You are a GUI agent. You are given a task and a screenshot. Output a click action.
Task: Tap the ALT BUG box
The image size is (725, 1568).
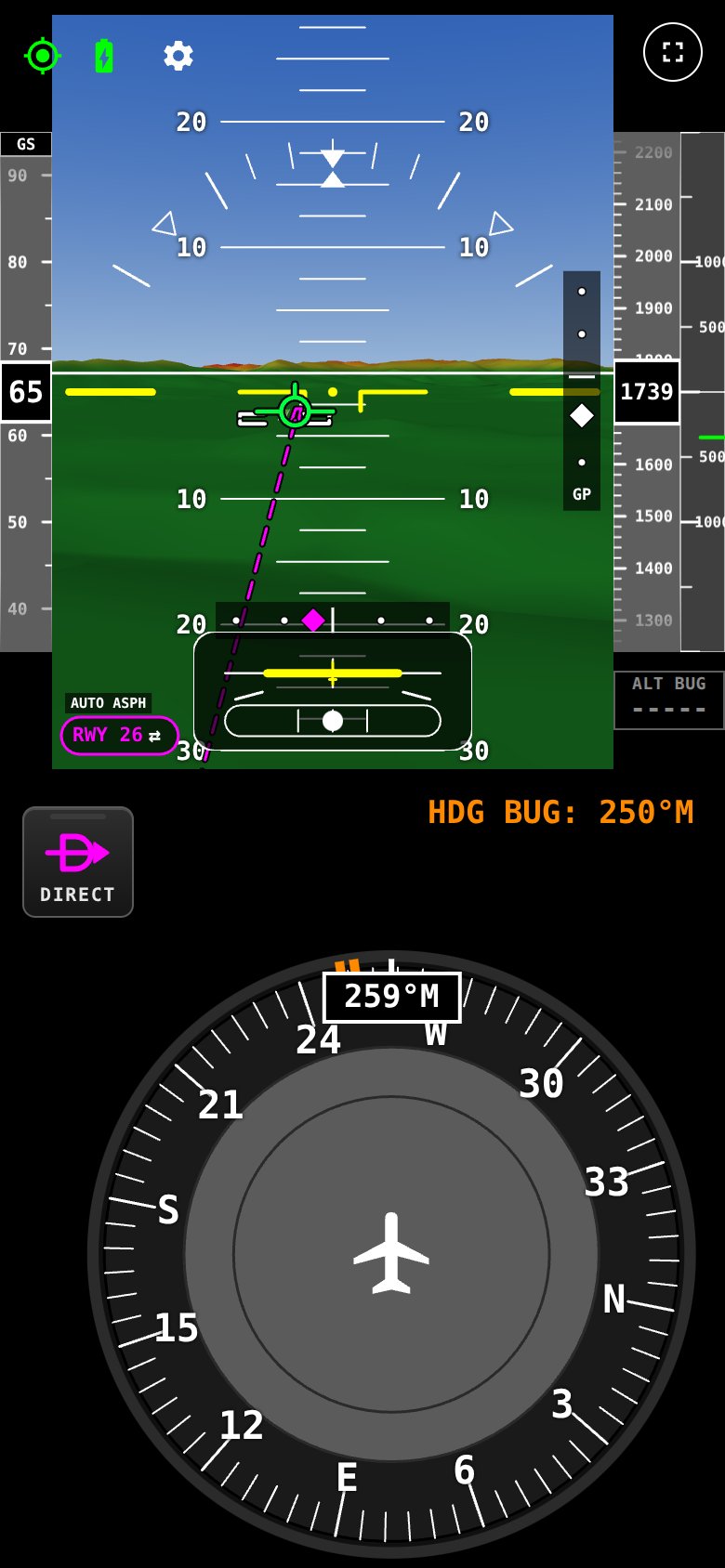pyautogui.click(x=669, y=700)
